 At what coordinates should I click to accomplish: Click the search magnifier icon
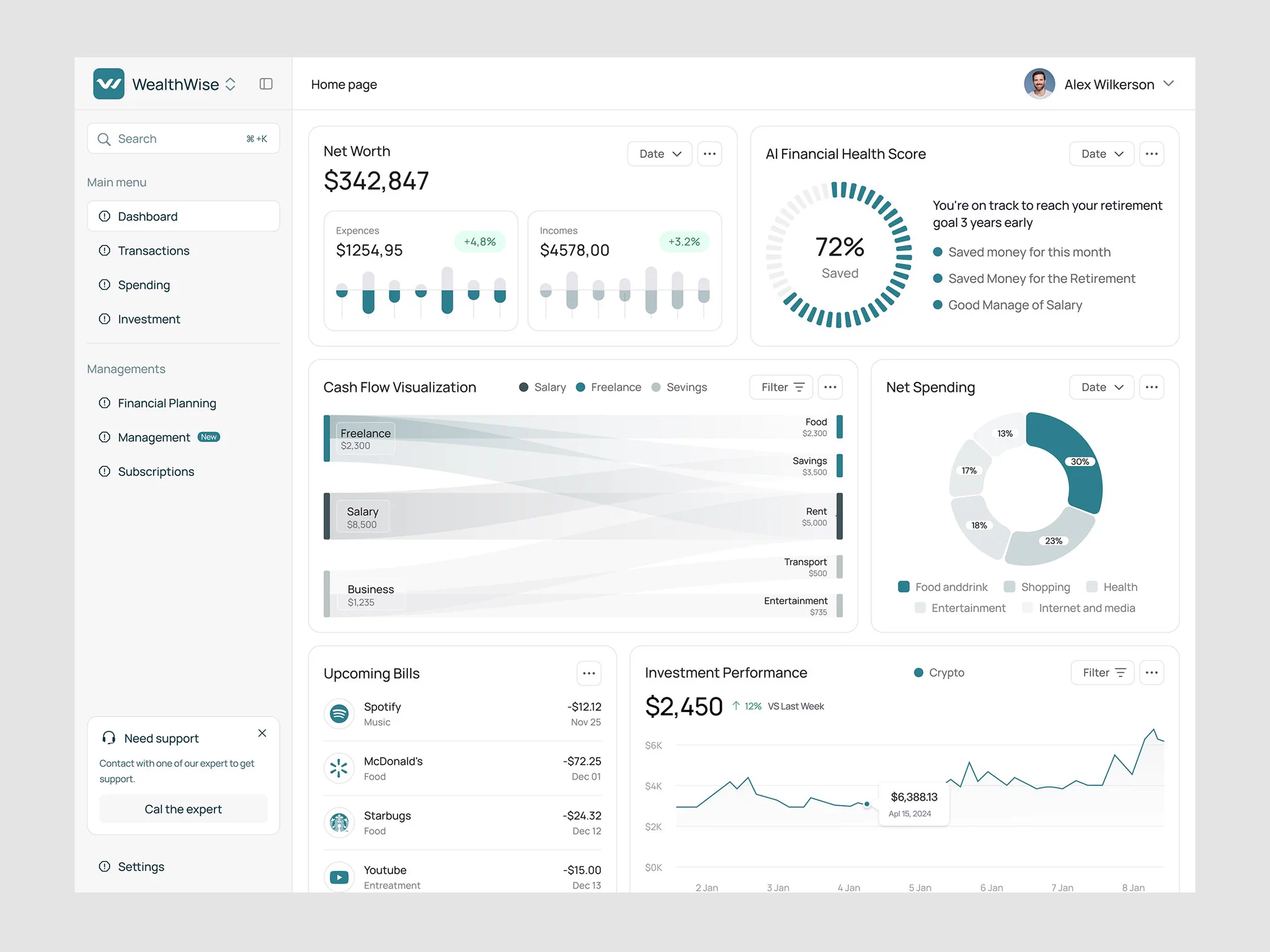pyautogui.click(x=104, y=139)
